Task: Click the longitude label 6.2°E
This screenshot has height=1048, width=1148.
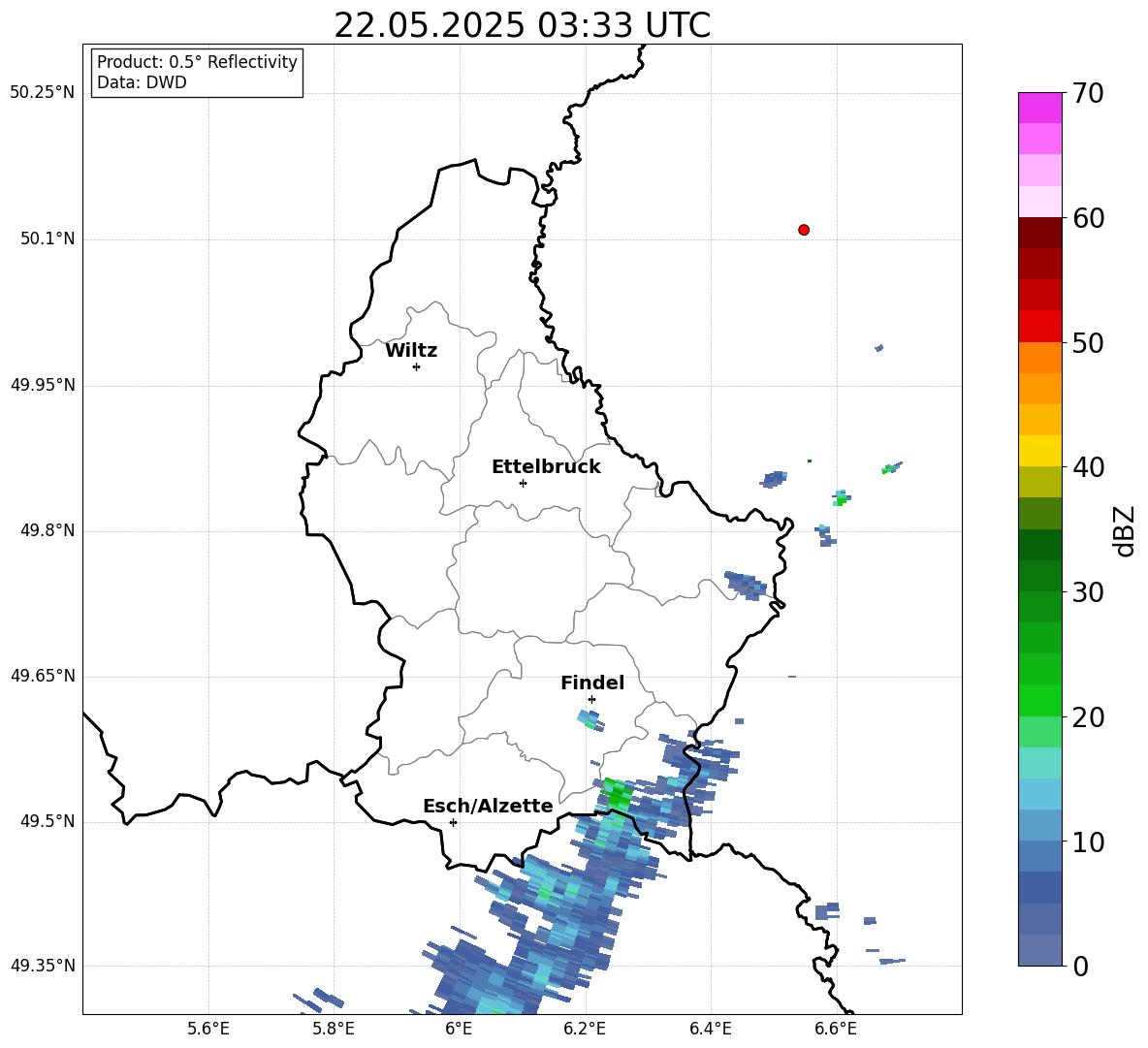Action: (585, 1029)
